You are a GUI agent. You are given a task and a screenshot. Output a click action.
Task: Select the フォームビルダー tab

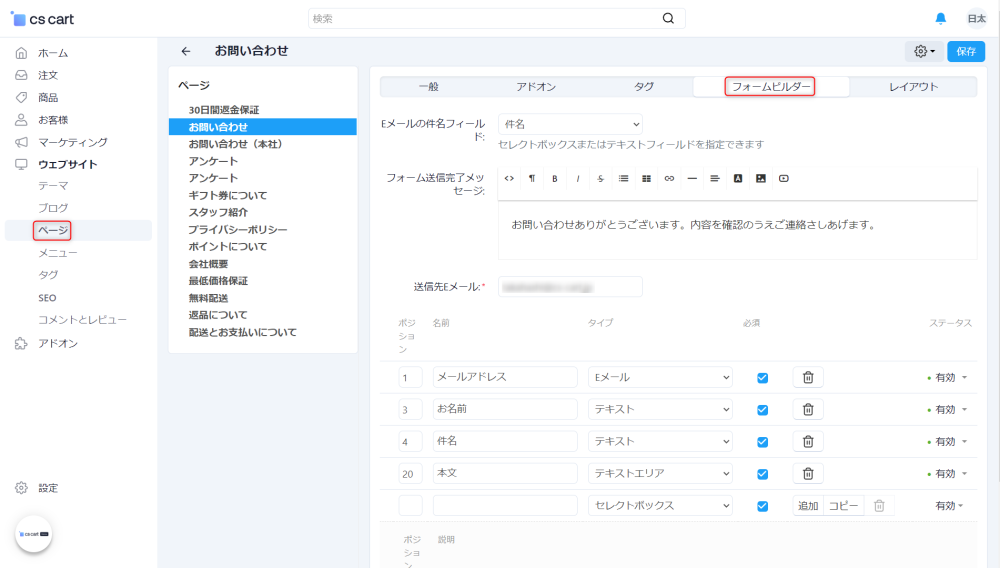[770, 87]
